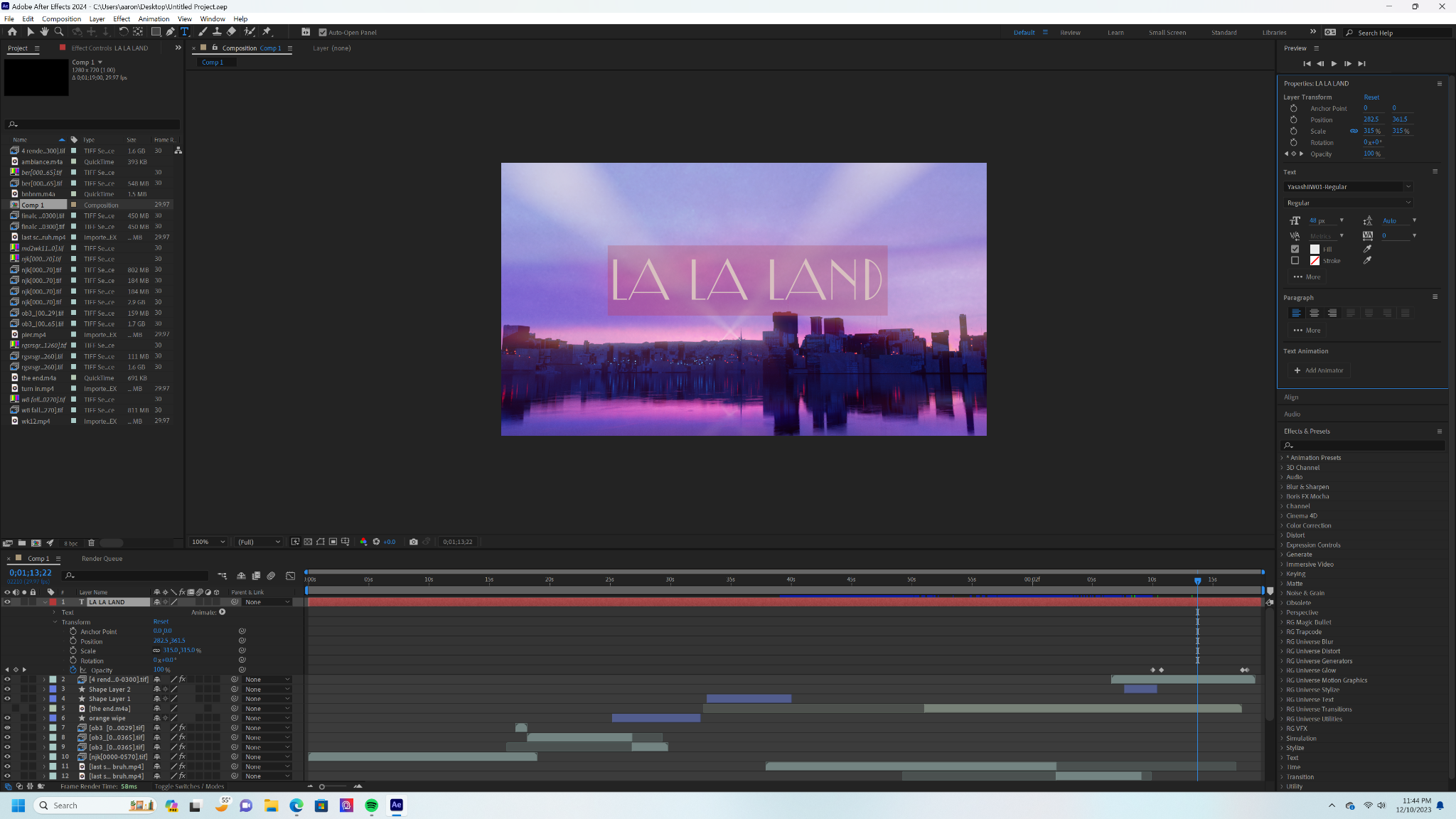1456x819 pixels.
Task: Open Spotify from the taskbar
Action: (x=371, y=805)
